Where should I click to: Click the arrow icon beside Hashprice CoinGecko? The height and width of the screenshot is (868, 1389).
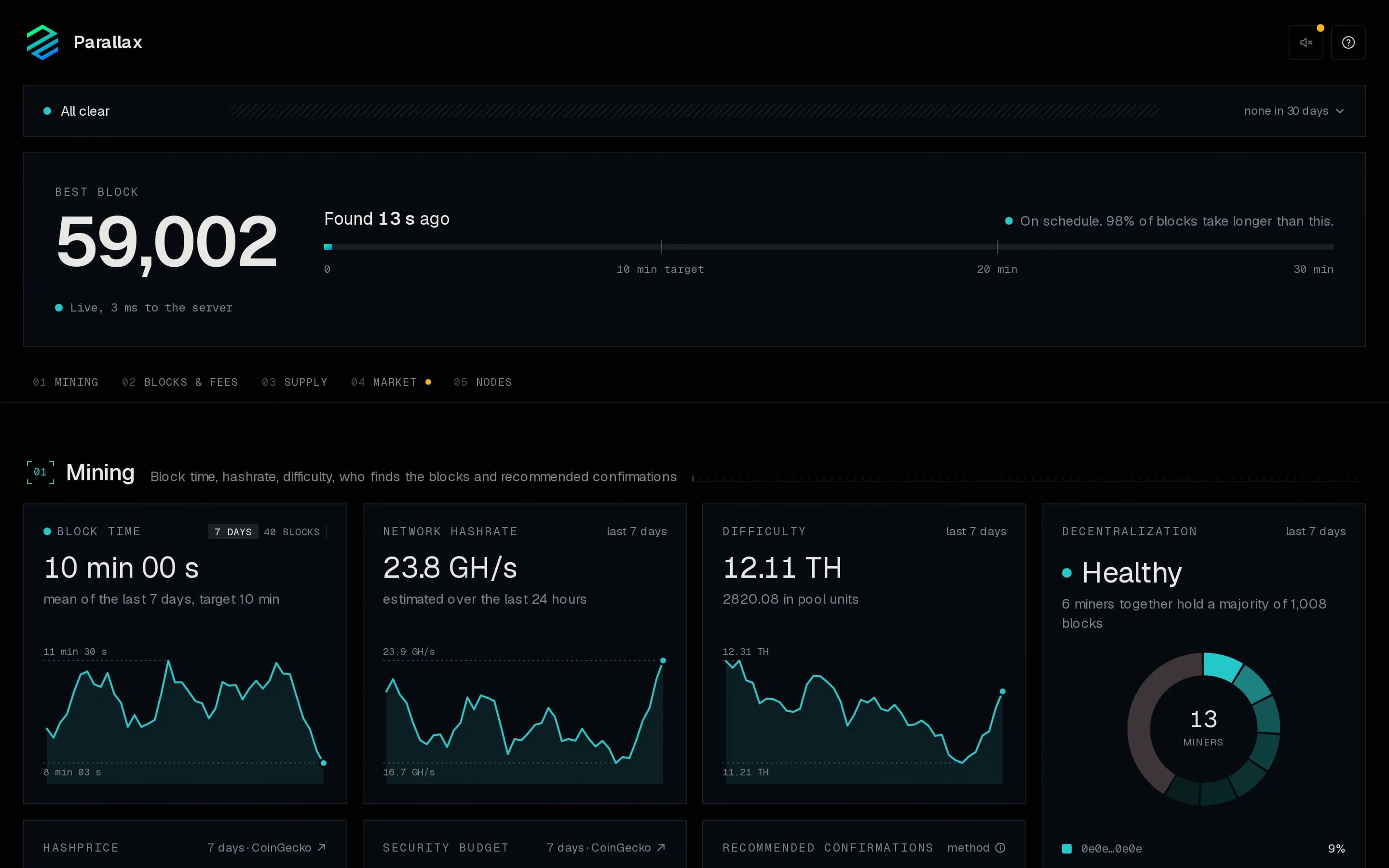[321, 847]
